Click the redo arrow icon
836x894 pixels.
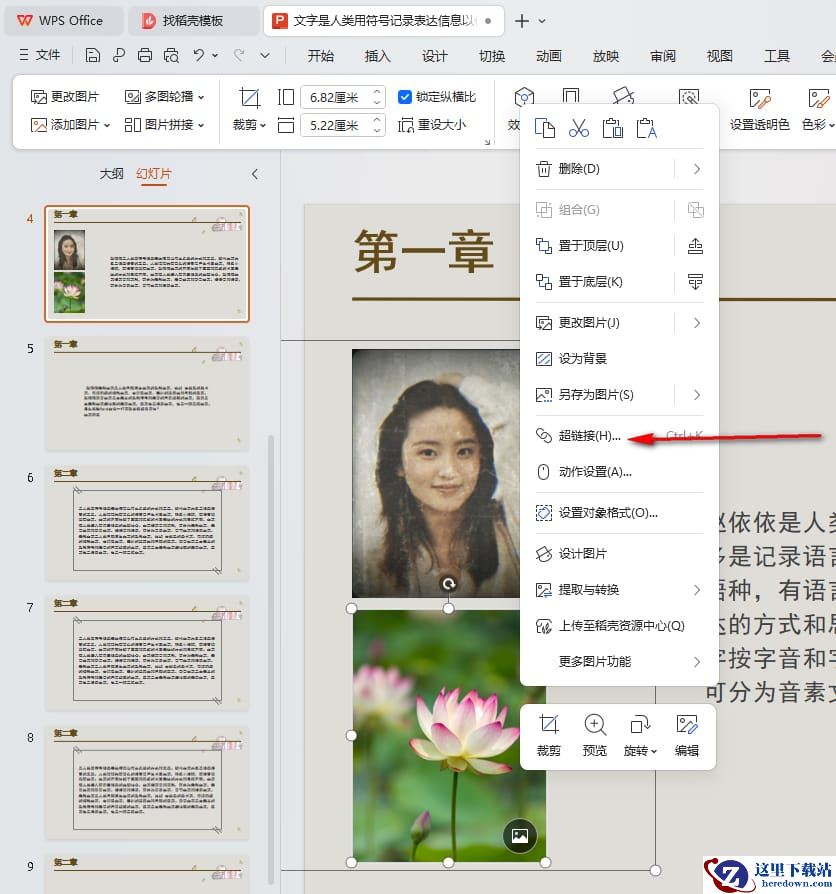tap(240, 55)
